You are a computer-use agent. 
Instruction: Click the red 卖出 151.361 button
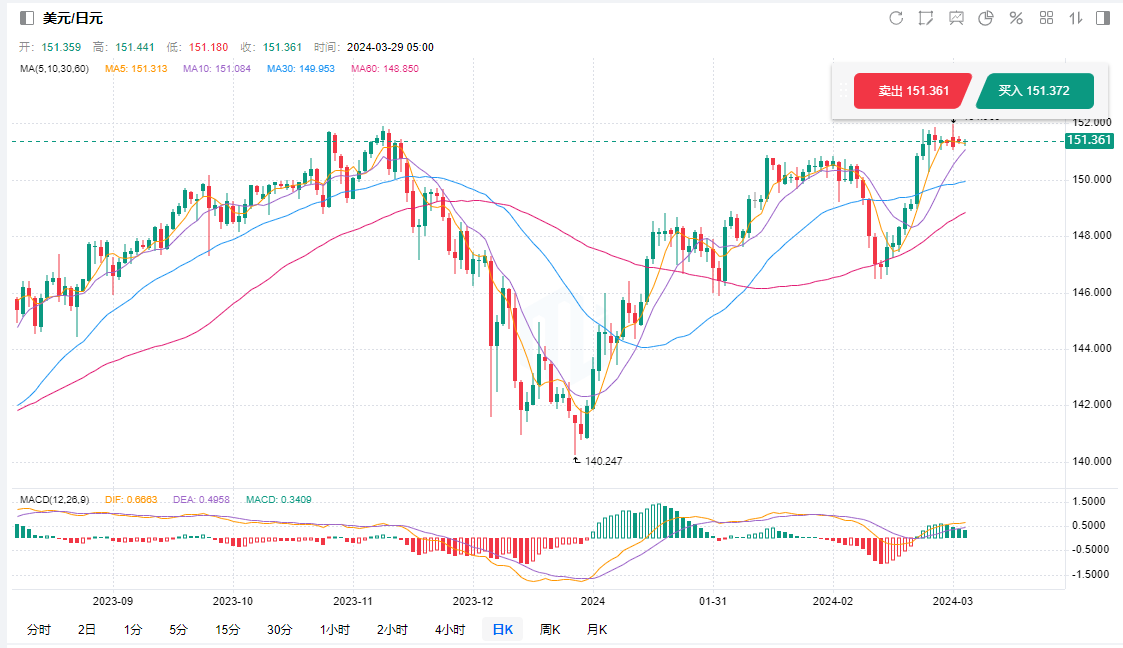click(x=912, y=91)
